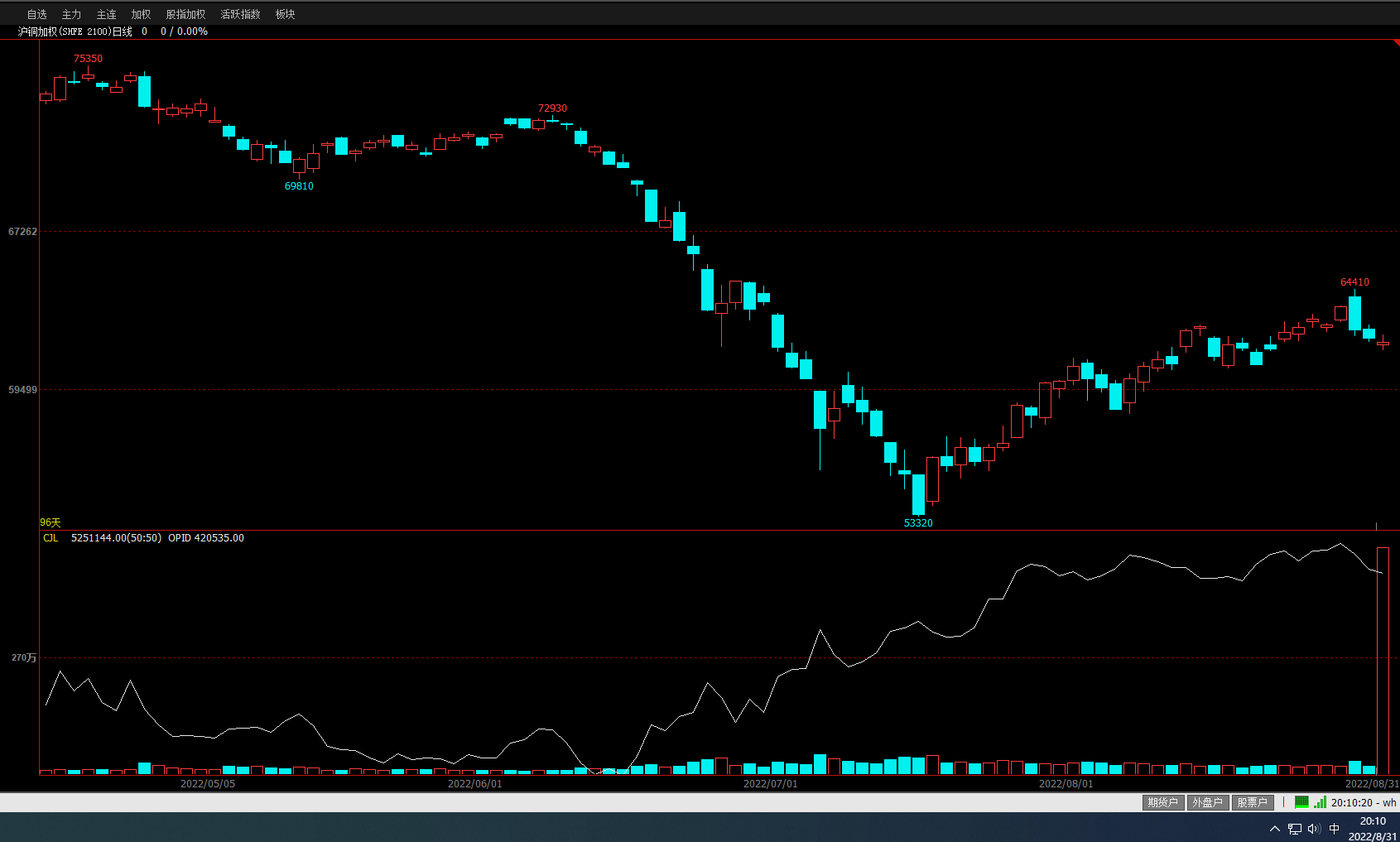Open the Windows network status icon
1400x842 pixels.
click(1295, 829)
